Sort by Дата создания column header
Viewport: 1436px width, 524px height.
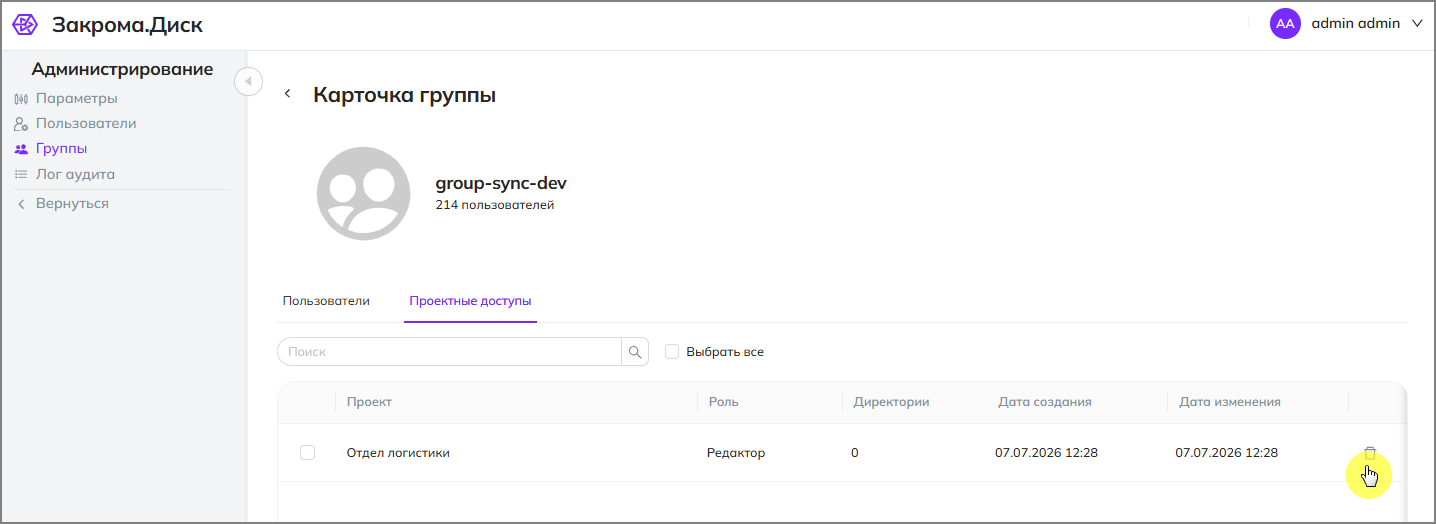[1045, 402]
